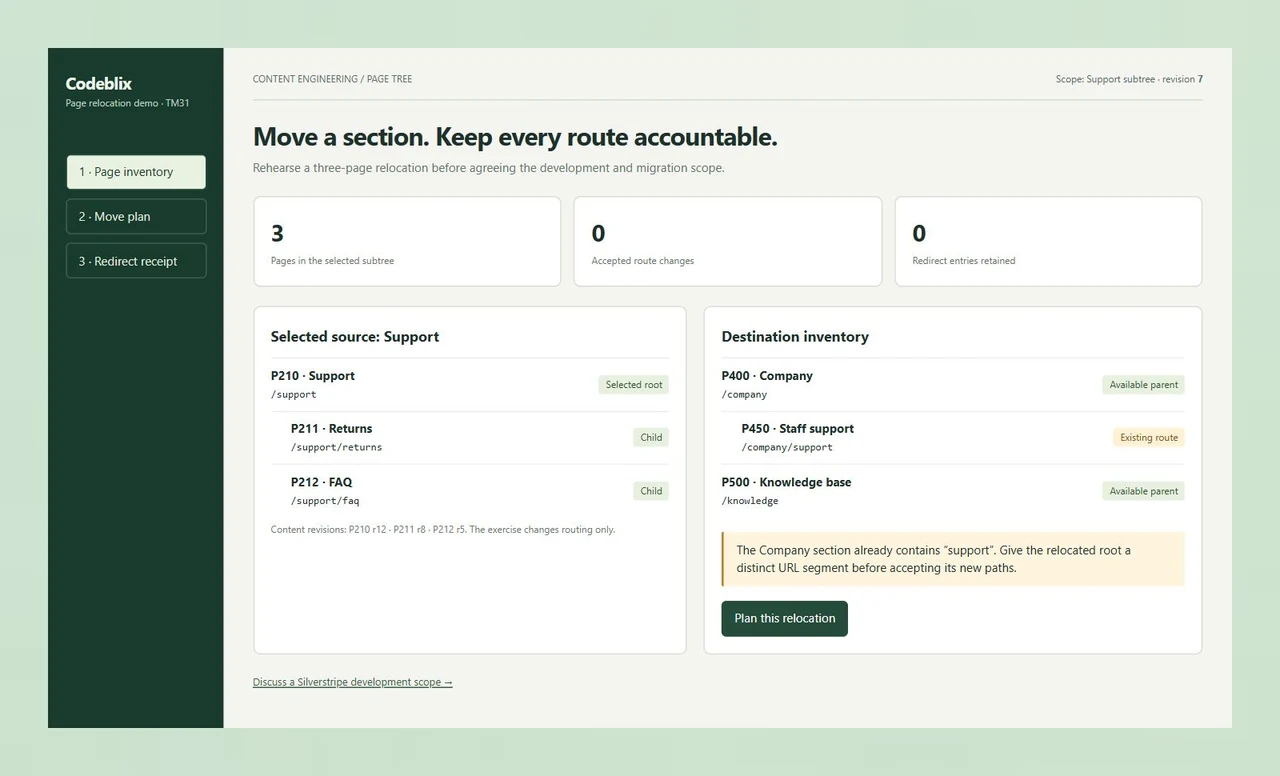Select the P210 · Support root row
1280x776 pixels.
coord(470,385)
